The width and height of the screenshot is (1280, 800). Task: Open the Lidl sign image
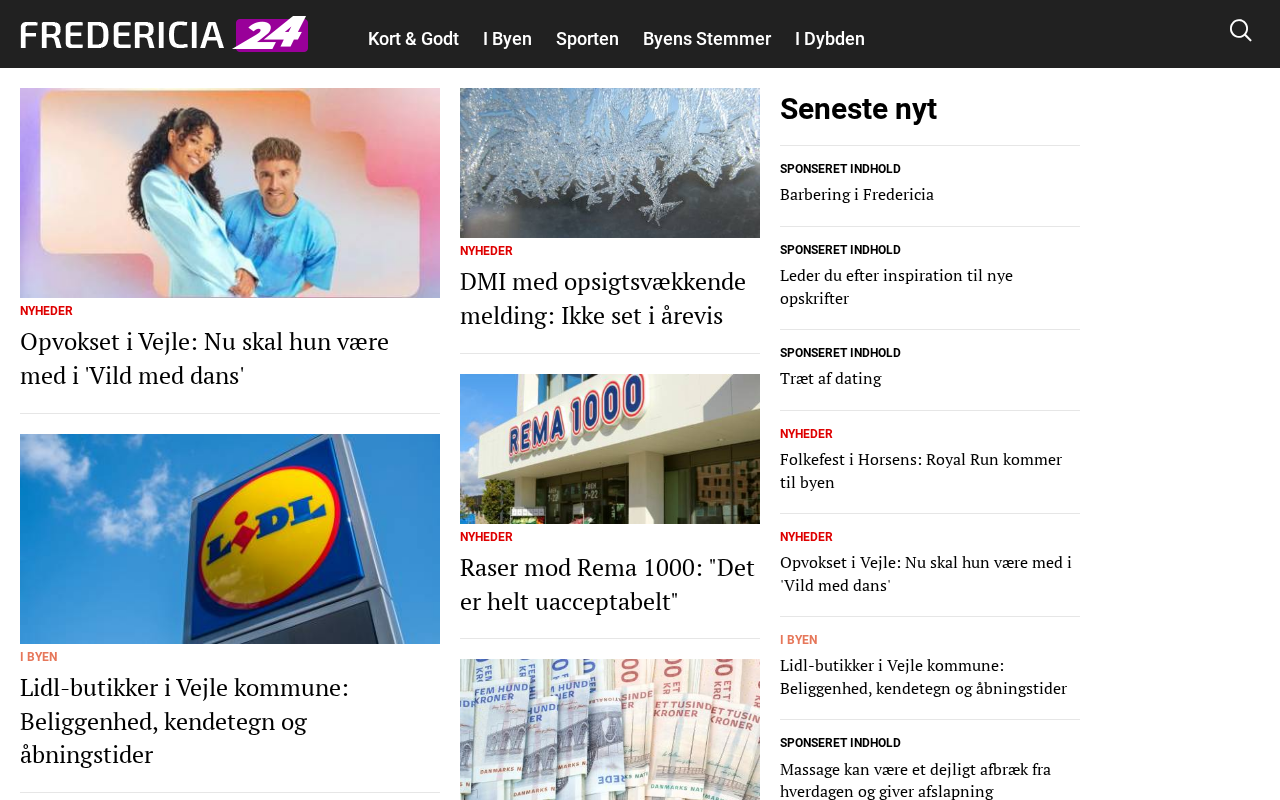coord(230,539)
